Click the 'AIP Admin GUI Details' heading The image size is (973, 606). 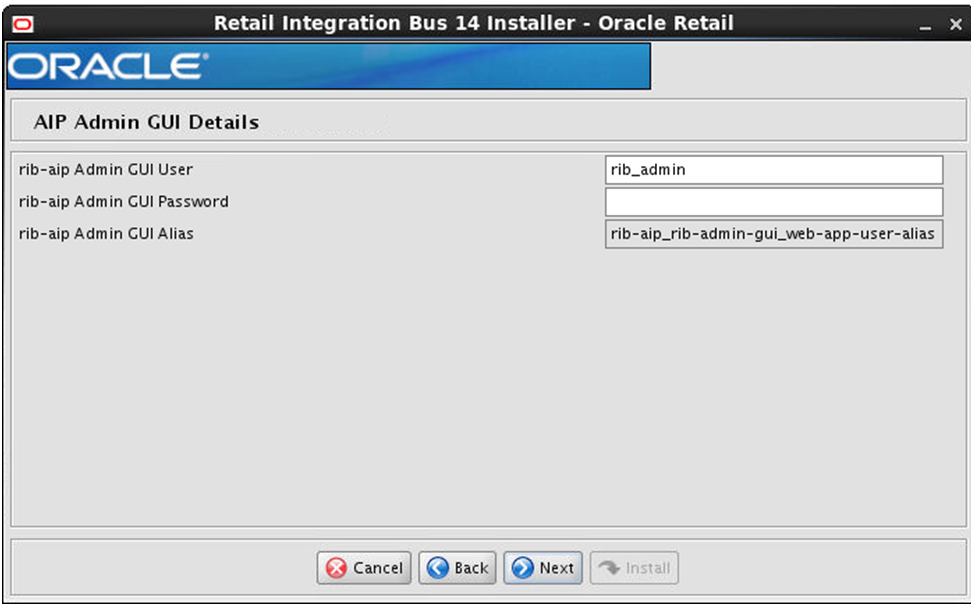[x=146, y=122]
